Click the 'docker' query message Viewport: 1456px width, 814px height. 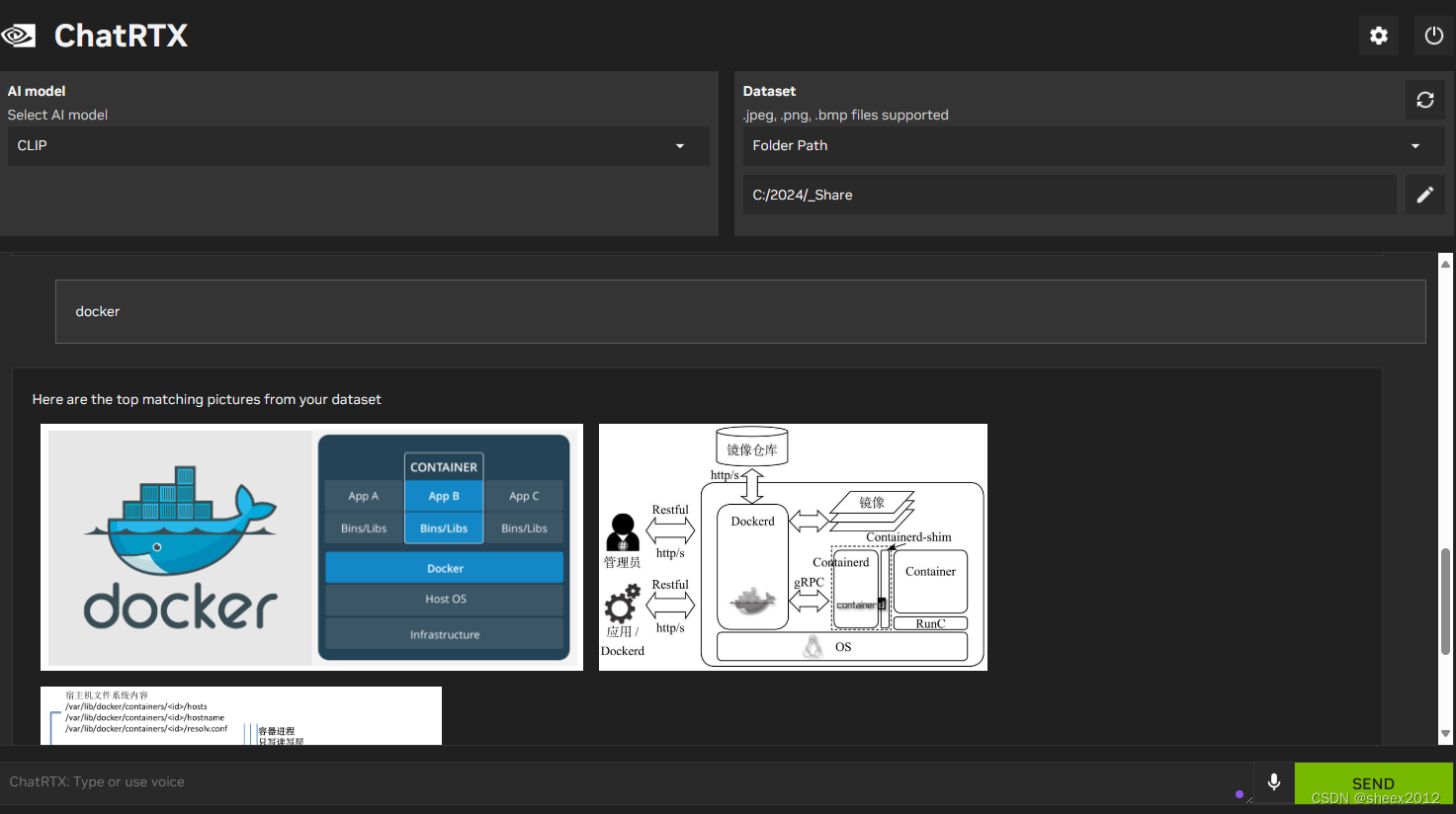[740, 311]
